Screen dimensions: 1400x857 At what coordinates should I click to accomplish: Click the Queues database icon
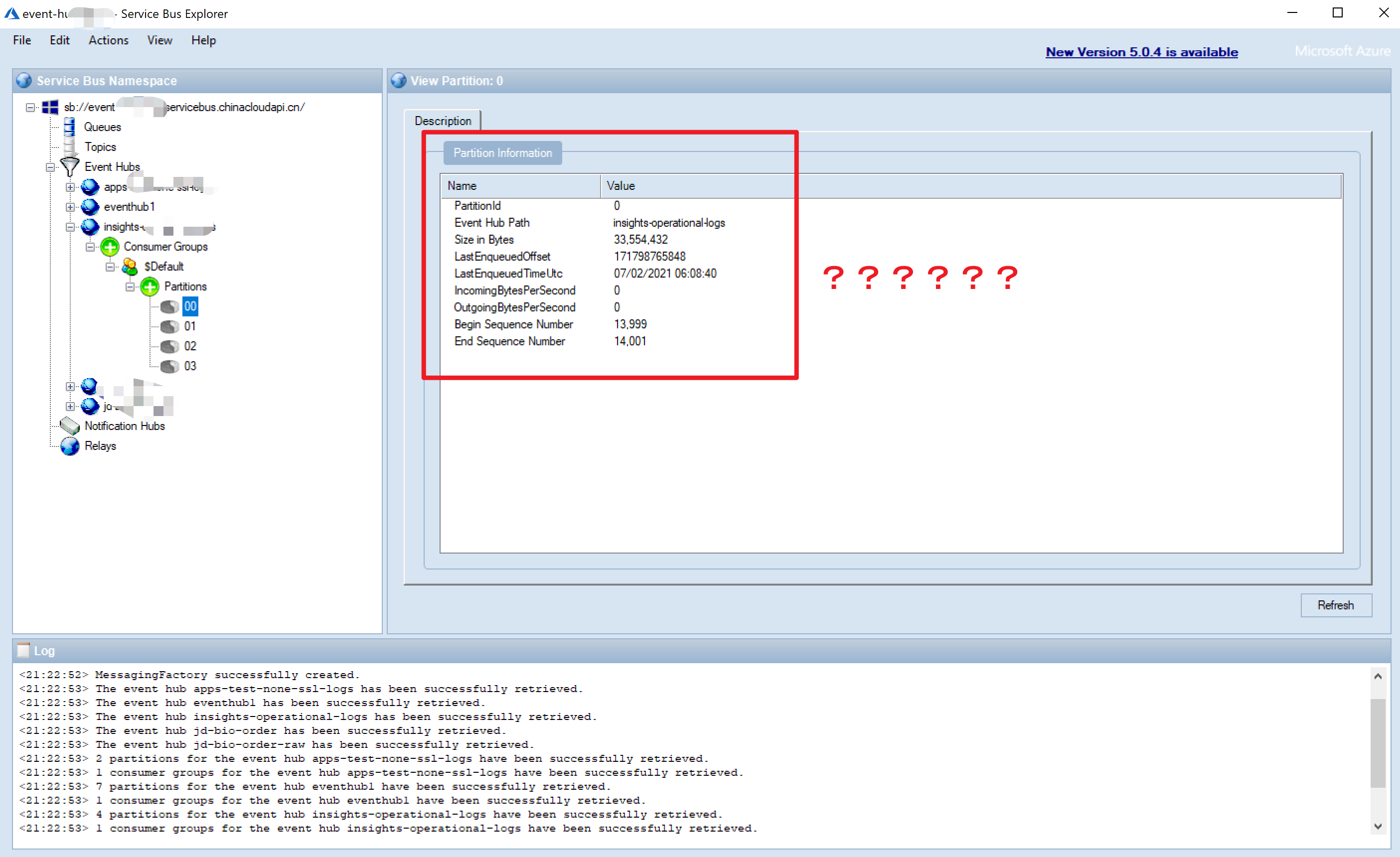pos(69,127)
